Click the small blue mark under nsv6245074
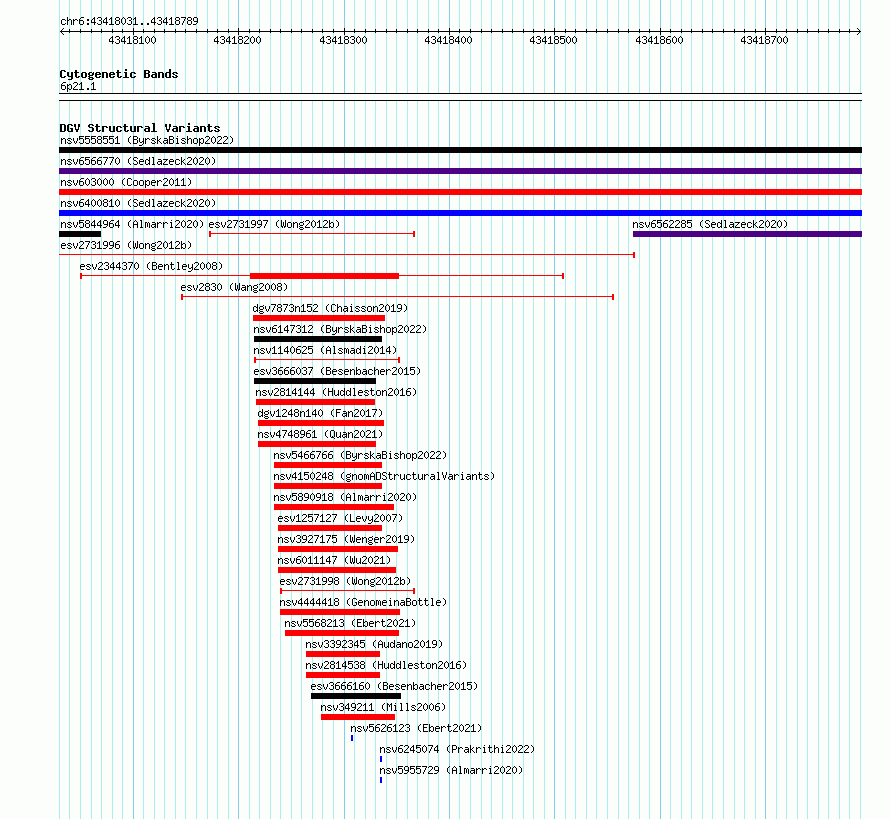The height and width of the screenshot is (819, 890). coord(381,759)
